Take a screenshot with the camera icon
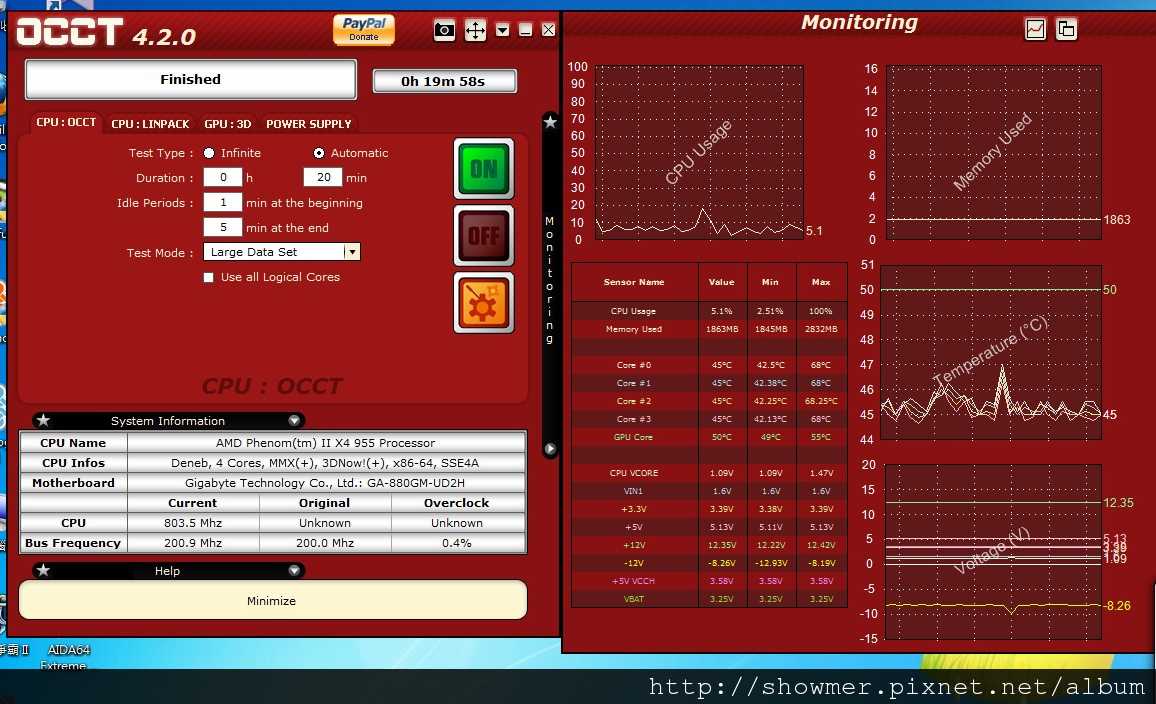Screen dimensions: 1156x704 (x=444, y=30)
